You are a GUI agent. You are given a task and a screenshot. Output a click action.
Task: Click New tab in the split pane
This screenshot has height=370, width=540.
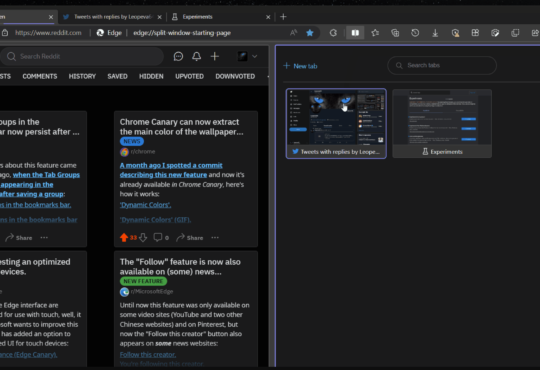click(300, 66)
